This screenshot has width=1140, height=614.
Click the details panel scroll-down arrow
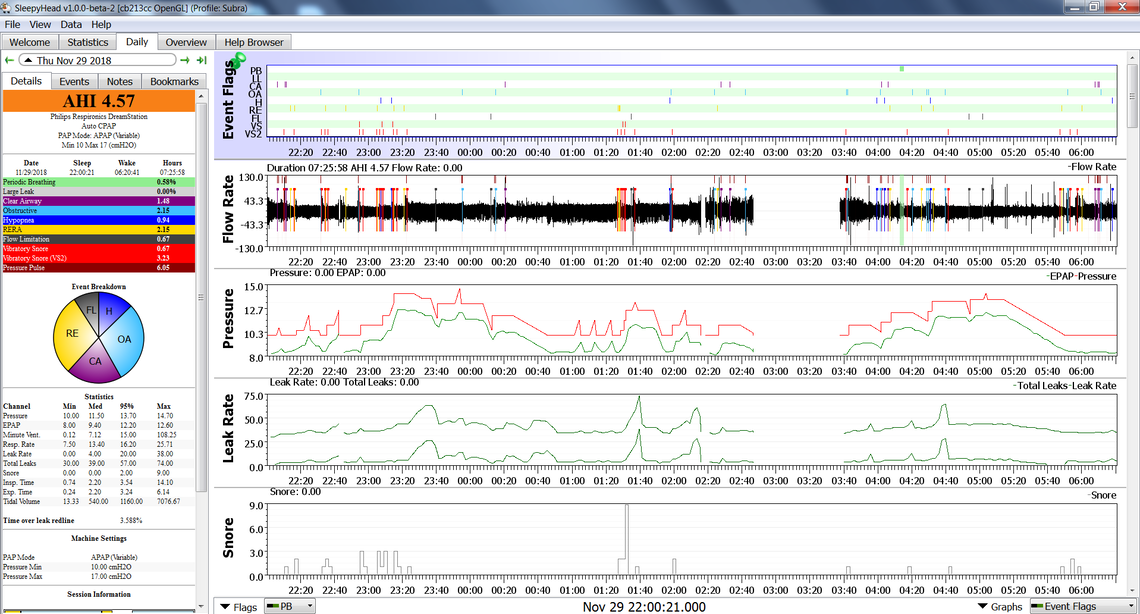tap(201, 606)
